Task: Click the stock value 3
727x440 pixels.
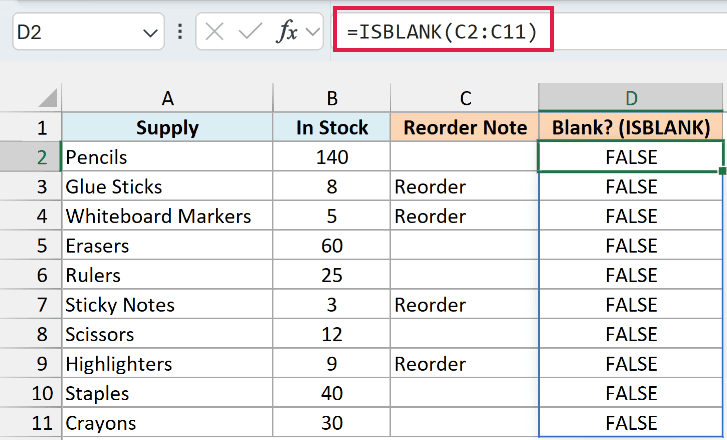Action: [332, 305]
